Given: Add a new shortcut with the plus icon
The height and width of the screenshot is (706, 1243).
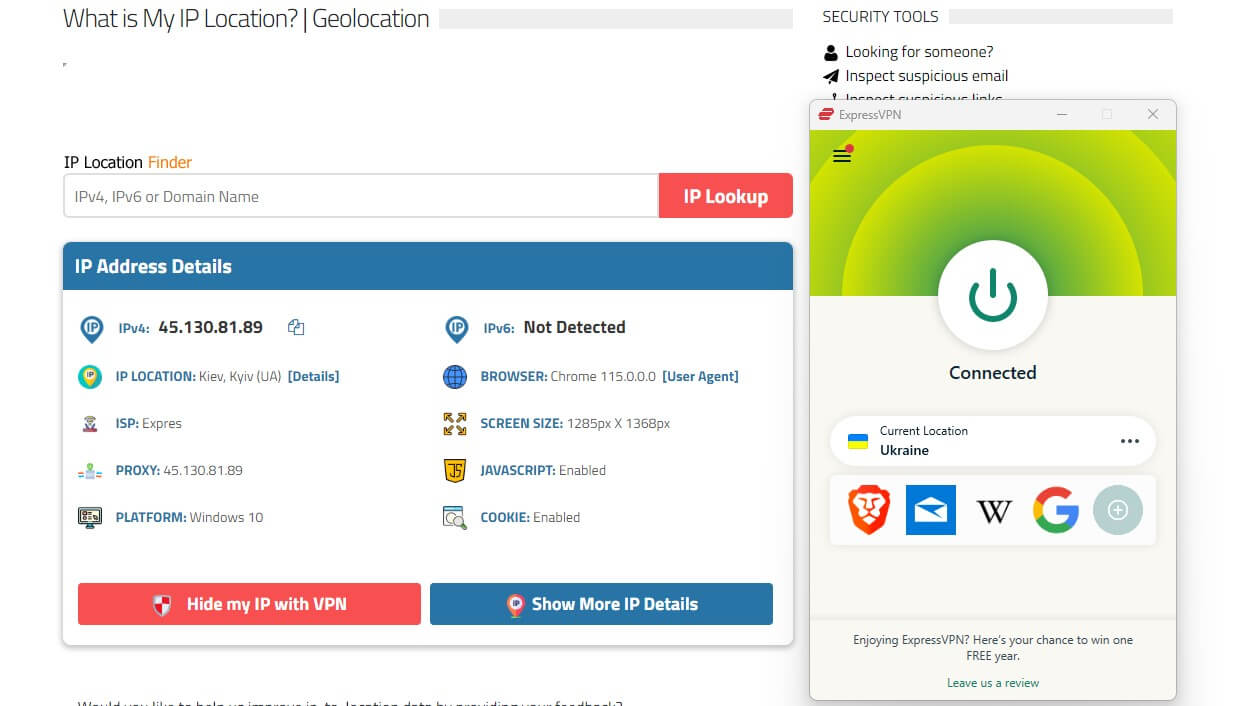Looking at the screenshot, I should point(1118,510).
